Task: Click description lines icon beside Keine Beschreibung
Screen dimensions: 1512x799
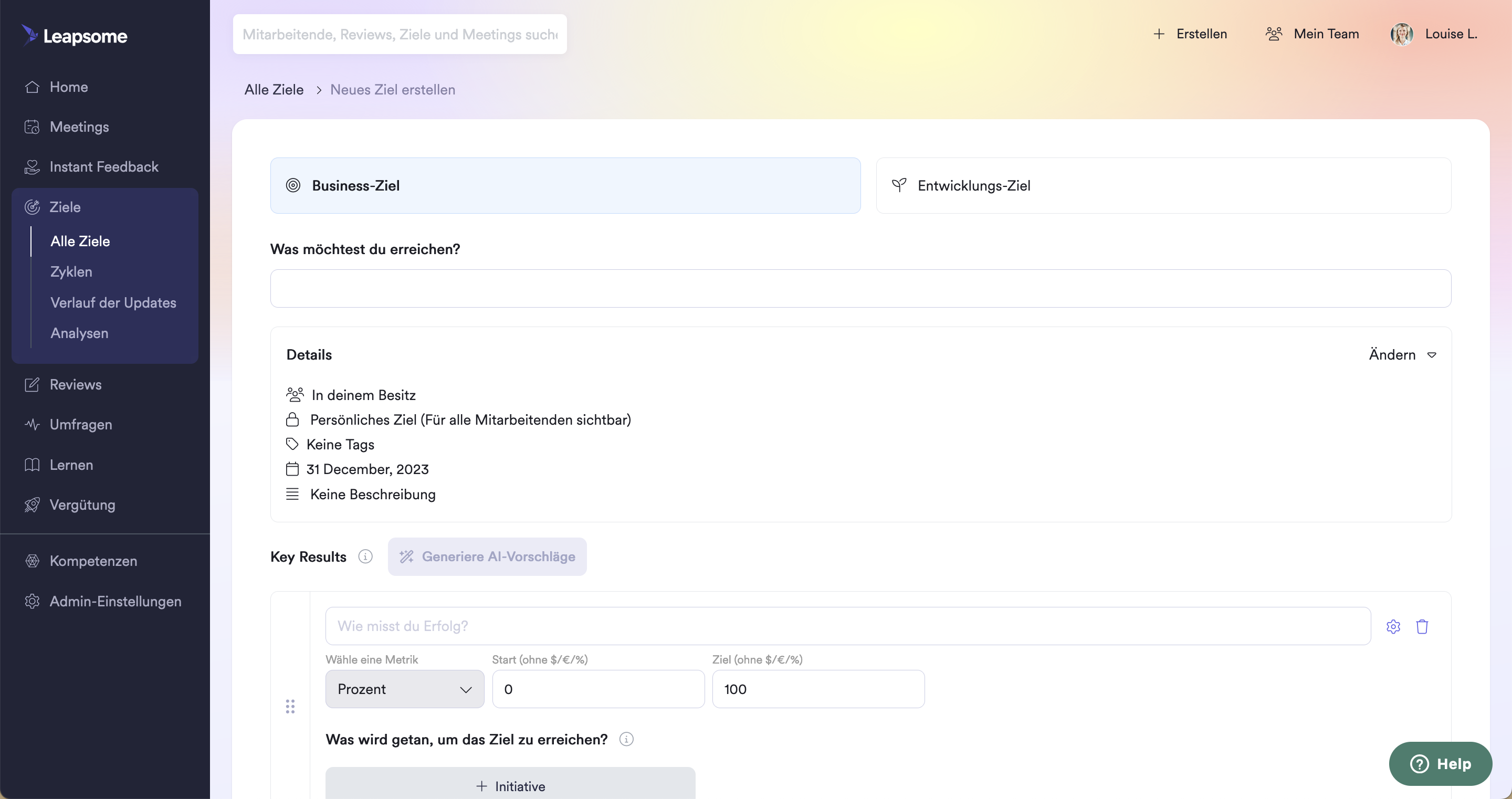Action: point(292,493)
